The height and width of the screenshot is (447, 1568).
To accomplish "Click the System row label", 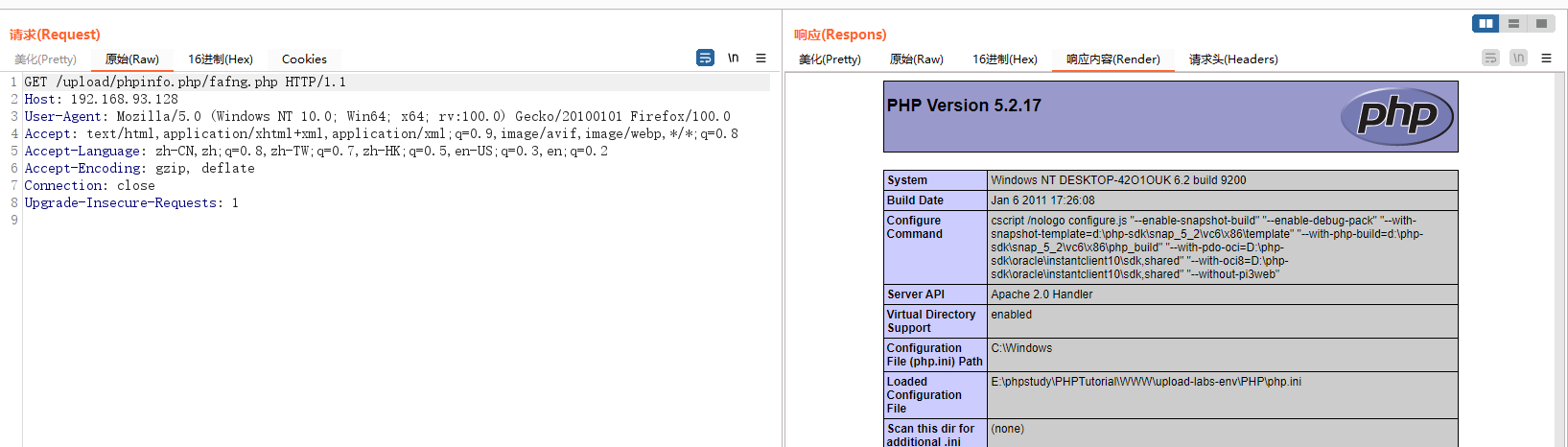I will [935, 180].
